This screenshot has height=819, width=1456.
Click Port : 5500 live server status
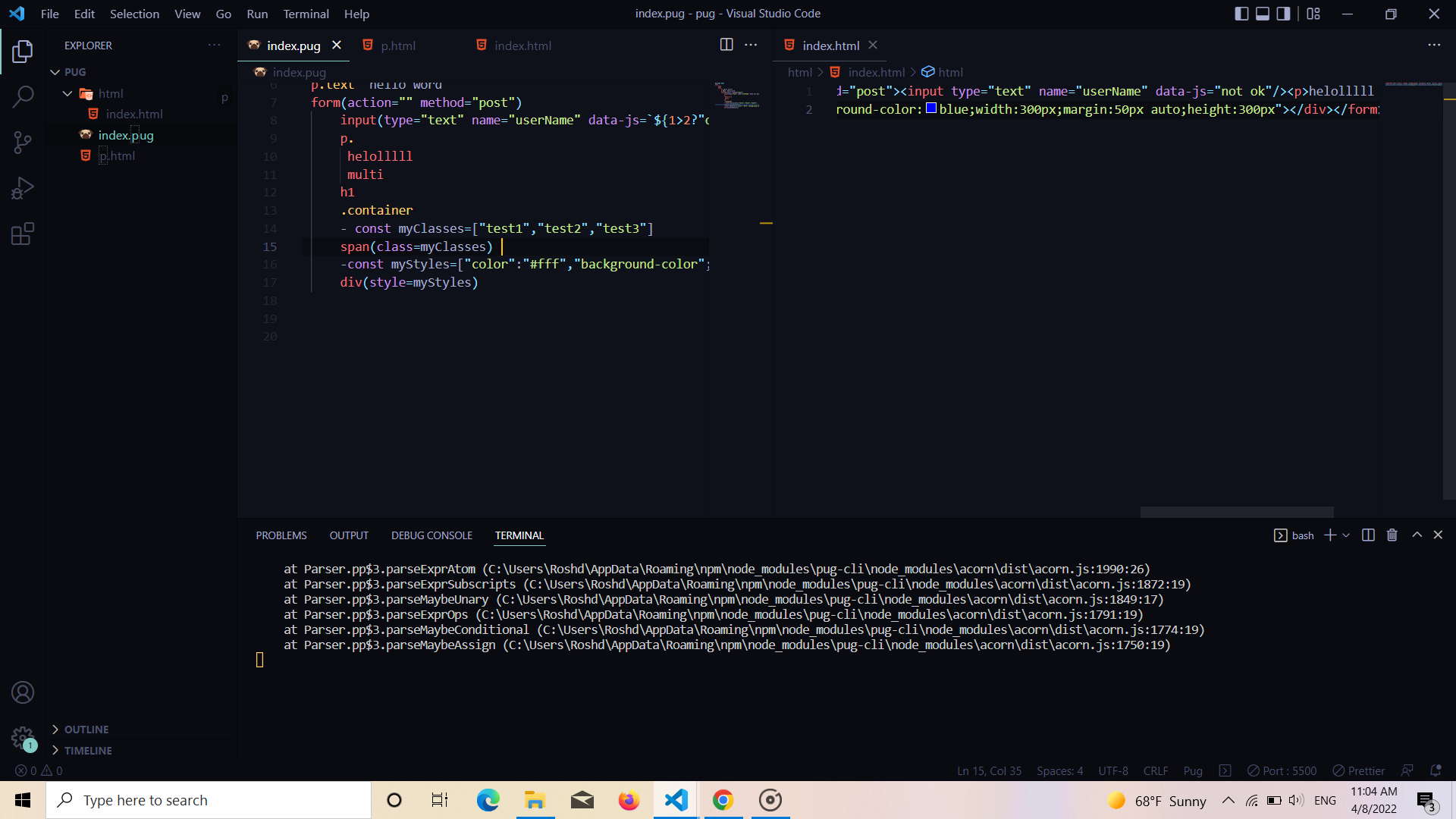[1282, 770]
